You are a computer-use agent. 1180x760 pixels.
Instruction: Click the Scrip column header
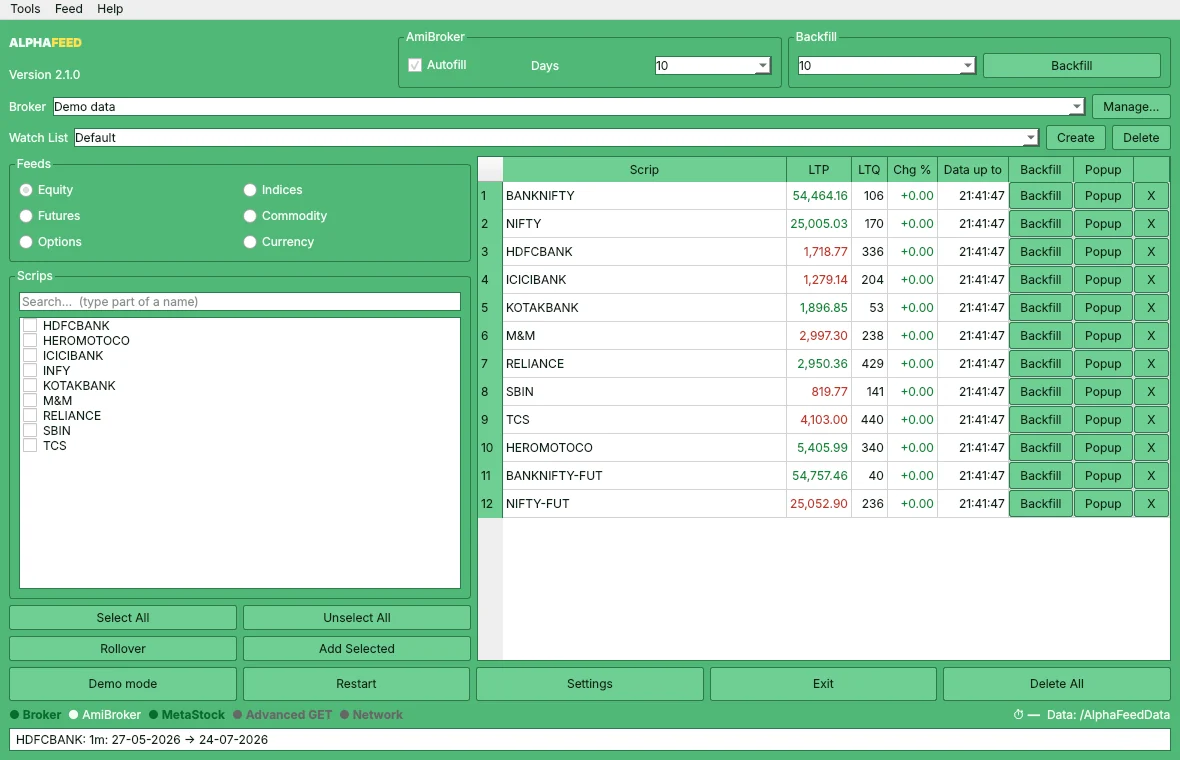[644, 170]
